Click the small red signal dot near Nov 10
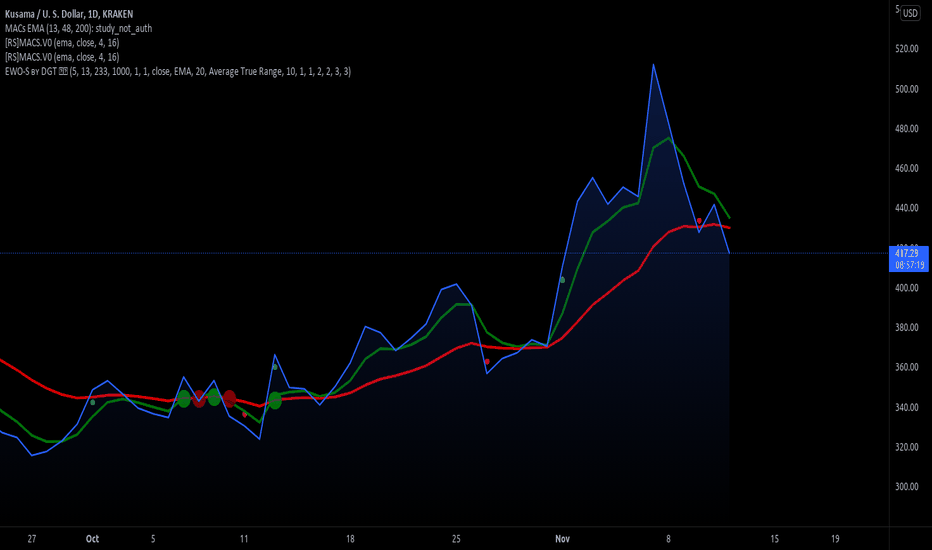Viewport: 932px width, 550px height. pos(699,221)
